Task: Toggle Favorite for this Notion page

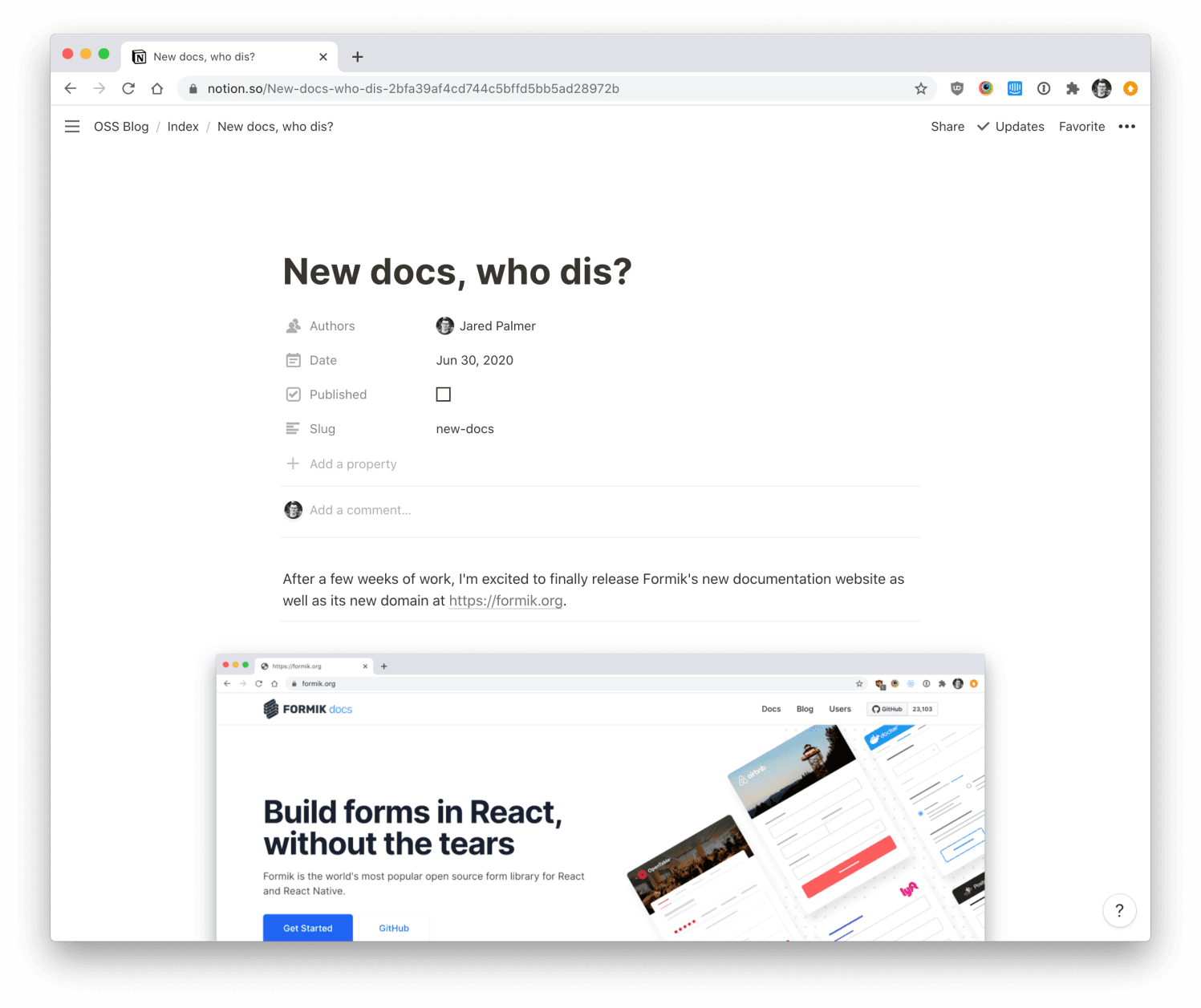Action: click(1081, 126)
